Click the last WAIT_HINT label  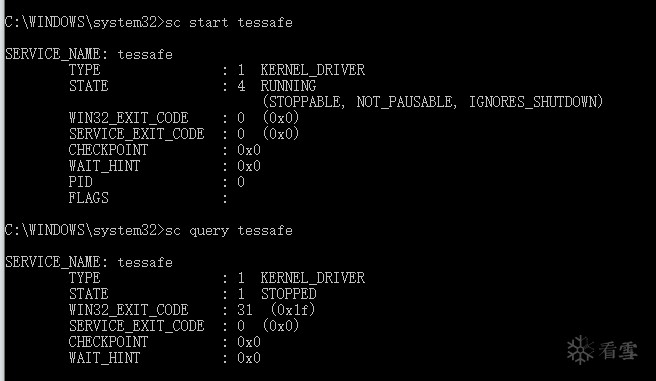coord(104,358)
